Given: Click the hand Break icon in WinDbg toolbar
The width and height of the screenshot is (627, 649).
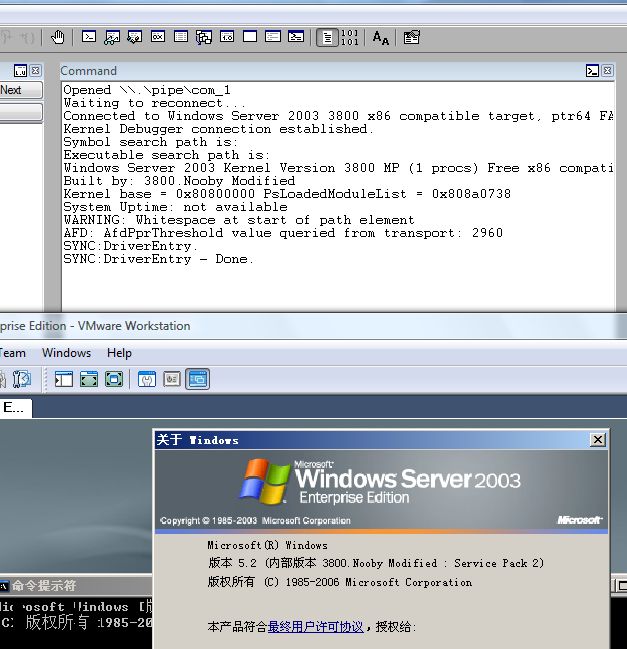Looking at the screenshot, I should click(58, 37).
